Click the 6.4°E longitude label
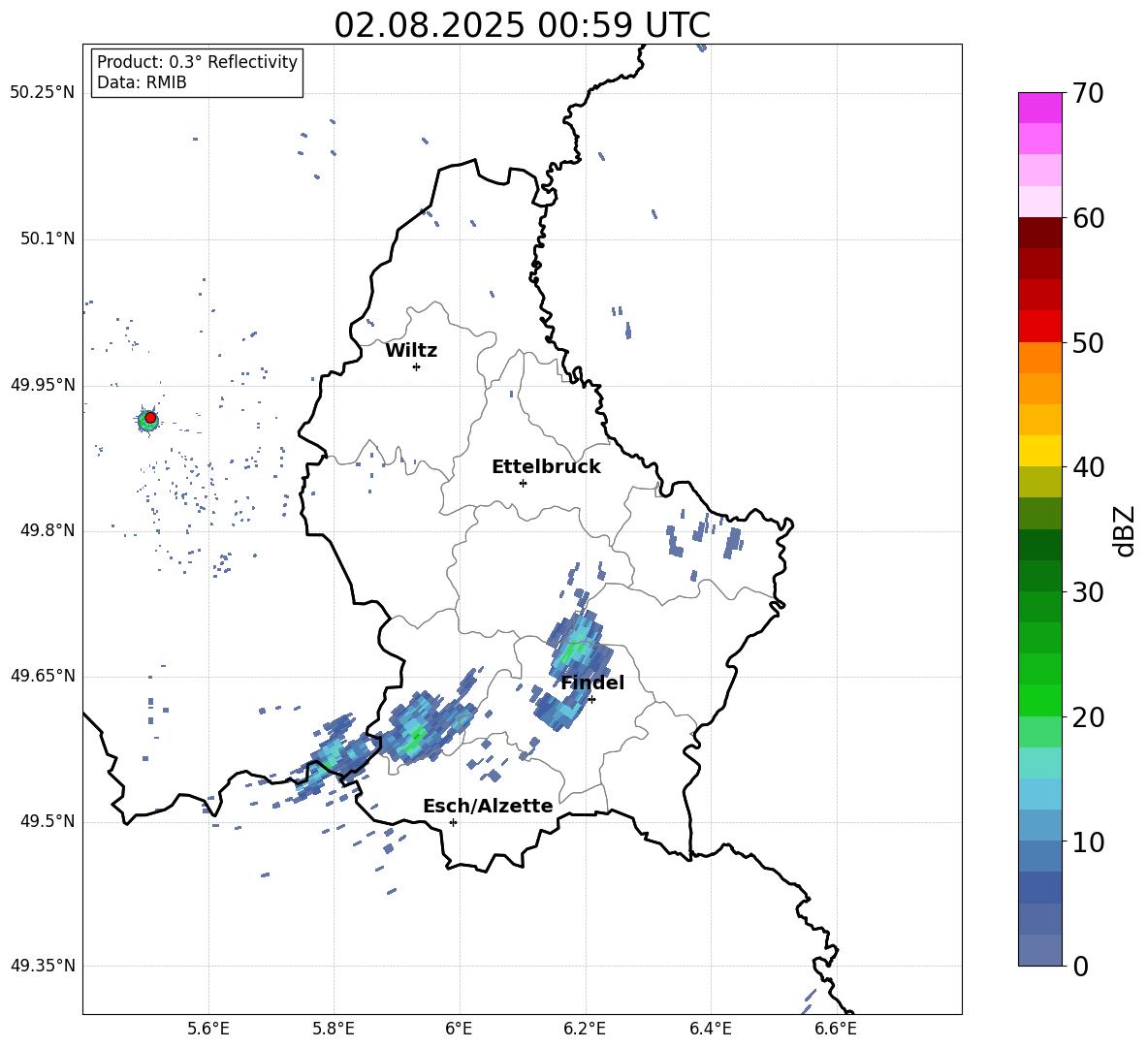The image size is (1148, 1048). point(710,1029)
